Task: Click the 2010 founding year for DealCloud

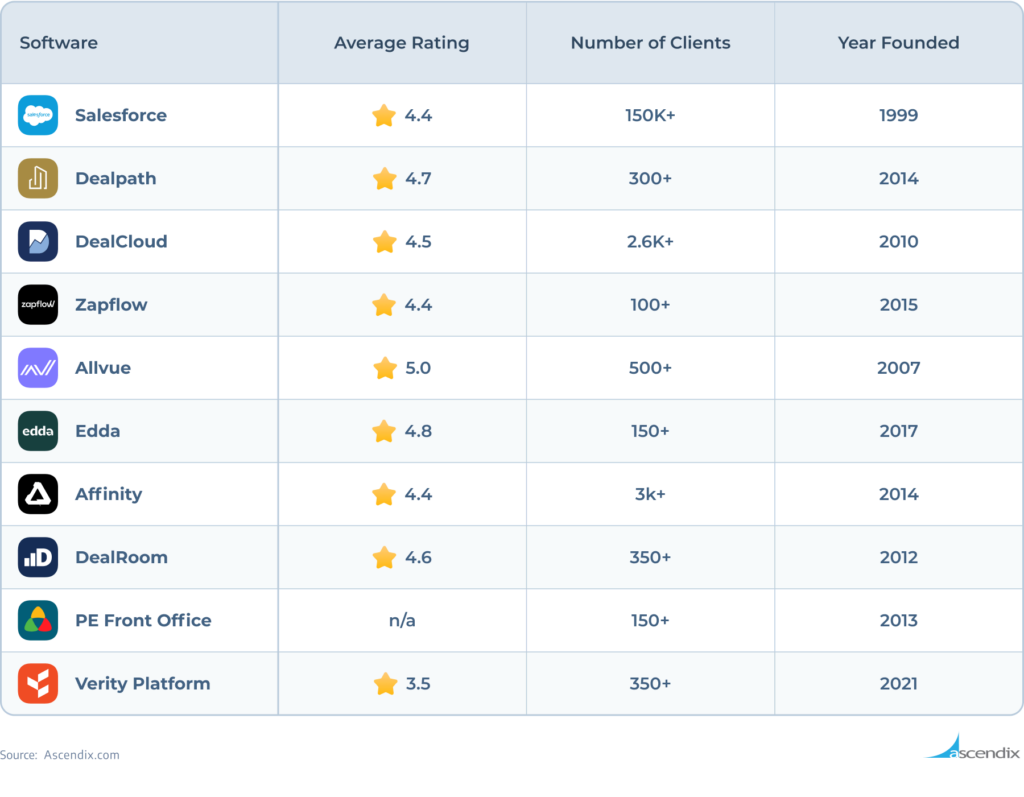Action: 899,242
